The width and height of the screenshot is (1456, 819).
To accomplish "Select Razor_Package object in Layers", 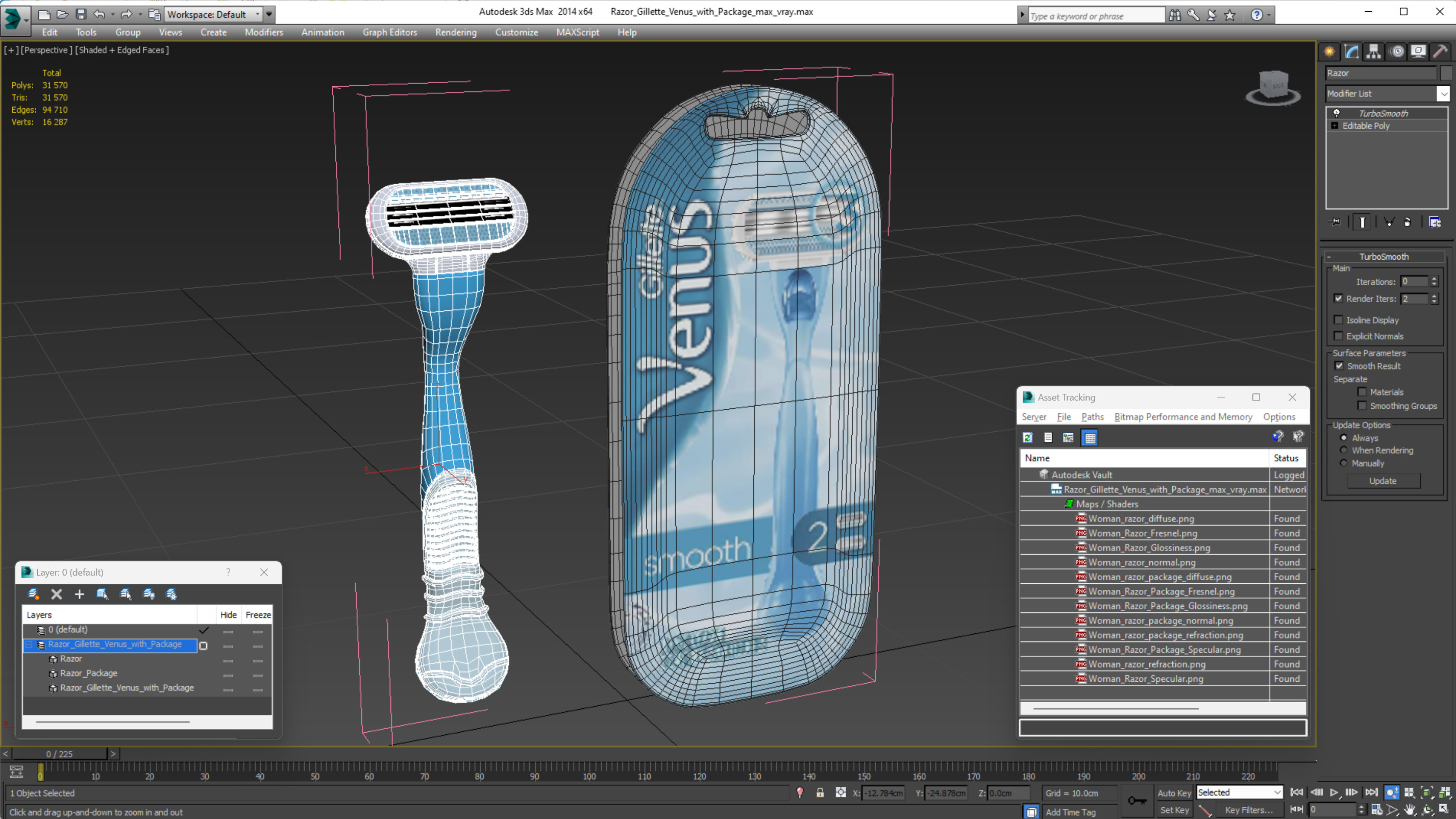I will point(89,673).
